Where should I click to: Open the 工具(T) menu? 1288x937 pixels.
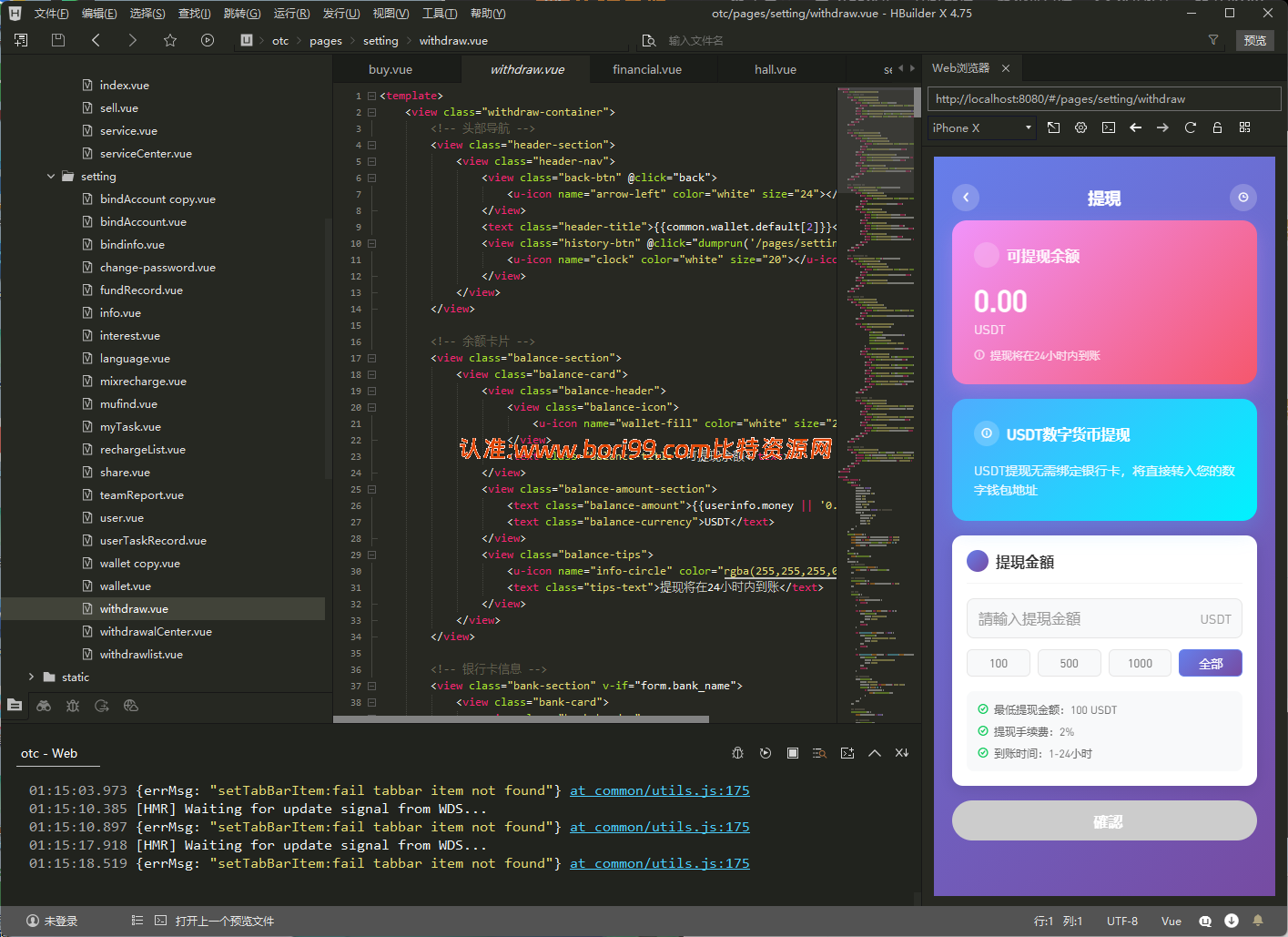pyautogui.click(x=440, y=14)
